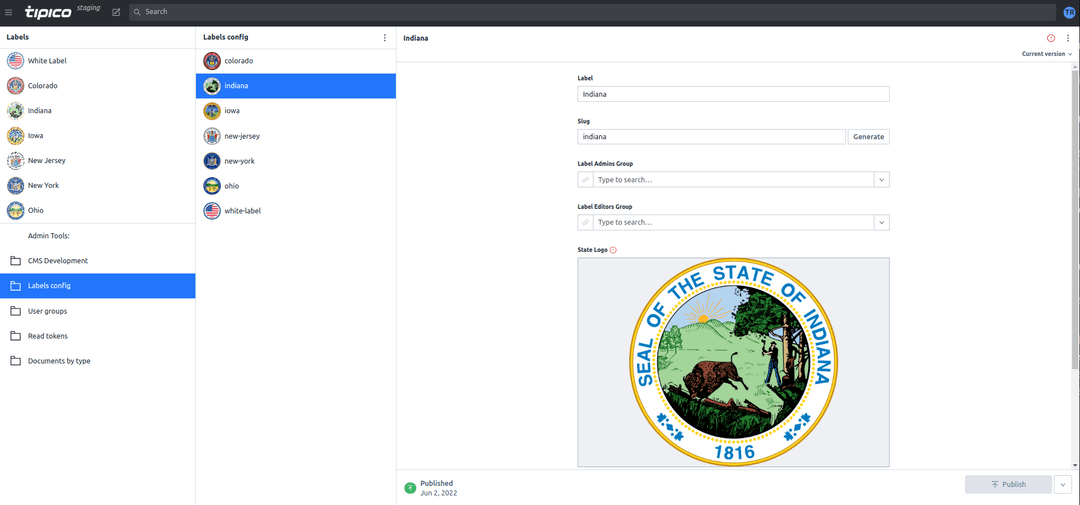This screenshot has height=505, width=1080.
Task: Click the compose new document icon
Action: point(116,12)
